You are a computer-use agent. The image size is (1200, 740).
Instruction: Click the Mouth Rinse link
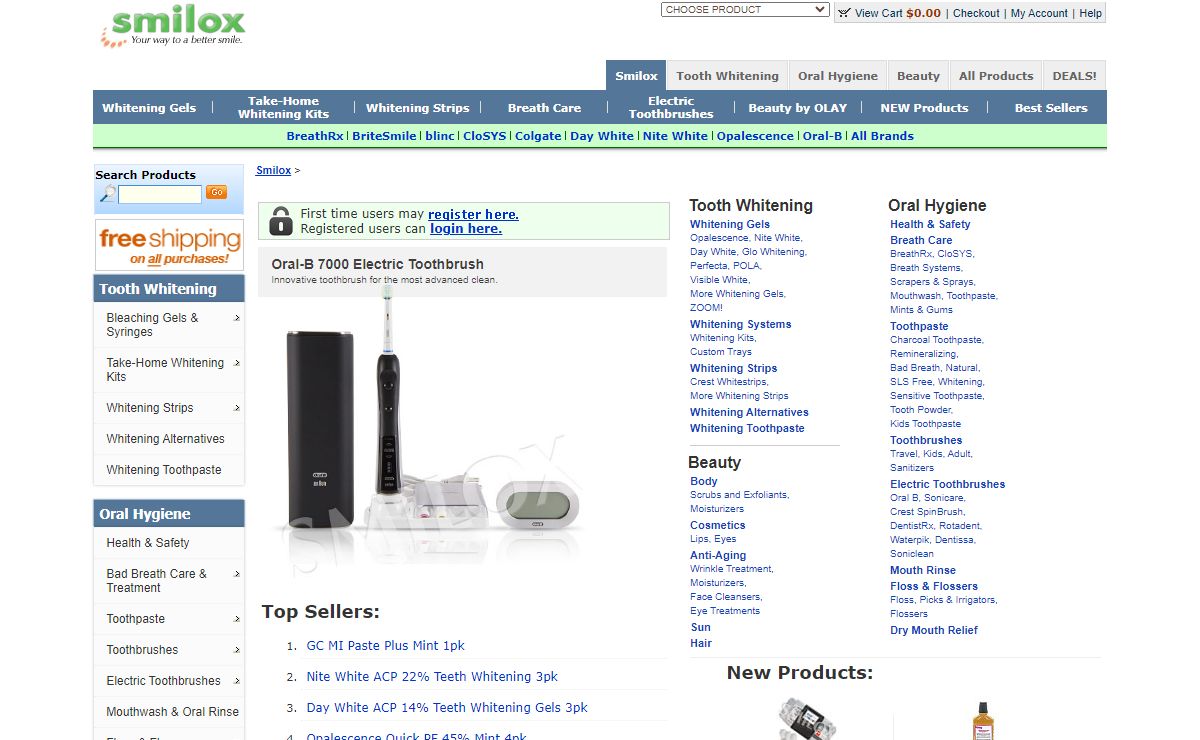pyautogui.click(x=923, y=570)
